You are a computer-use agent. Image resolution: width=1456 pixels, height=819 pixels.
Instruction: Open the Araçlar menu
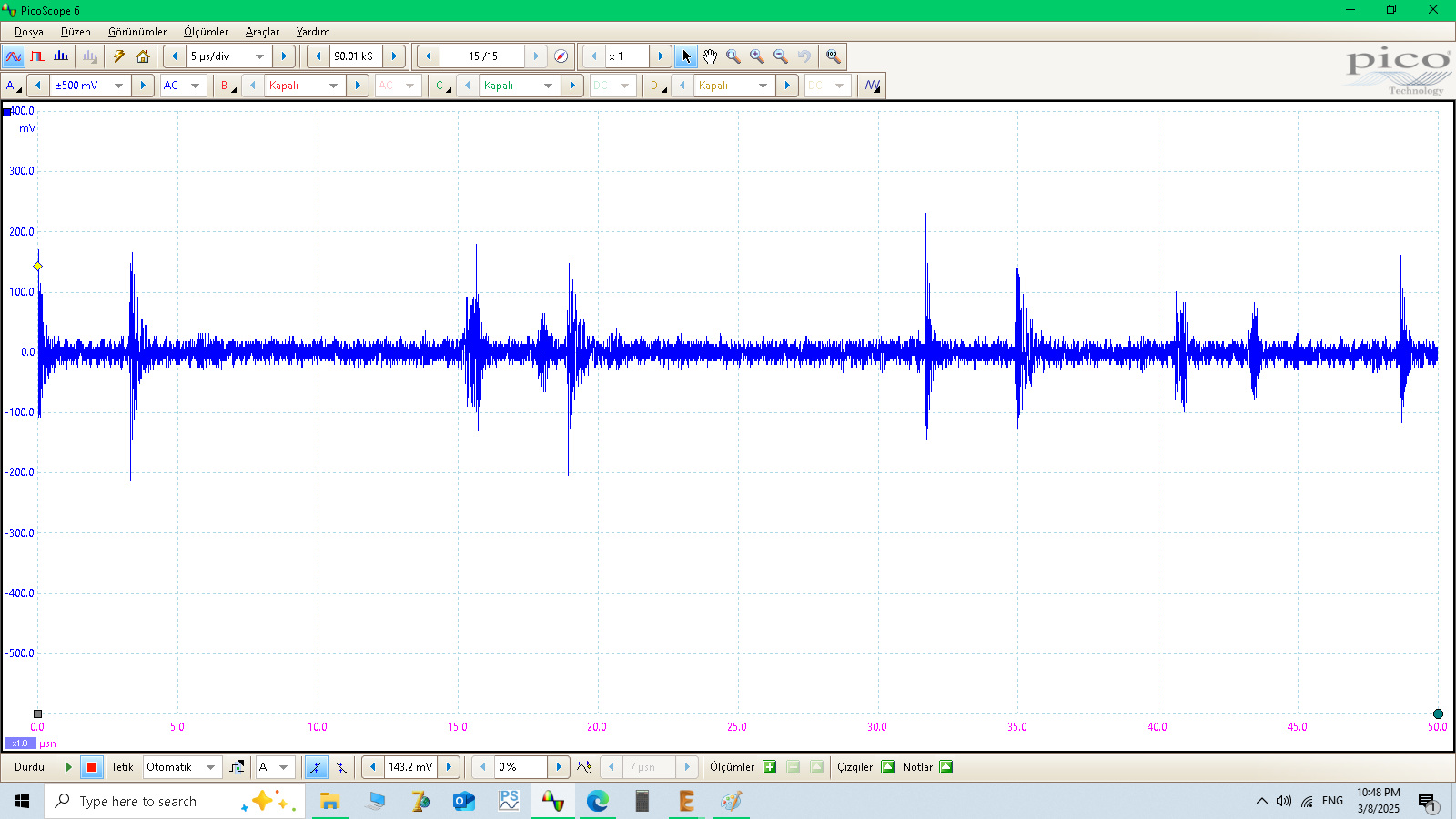click(262, 32)
